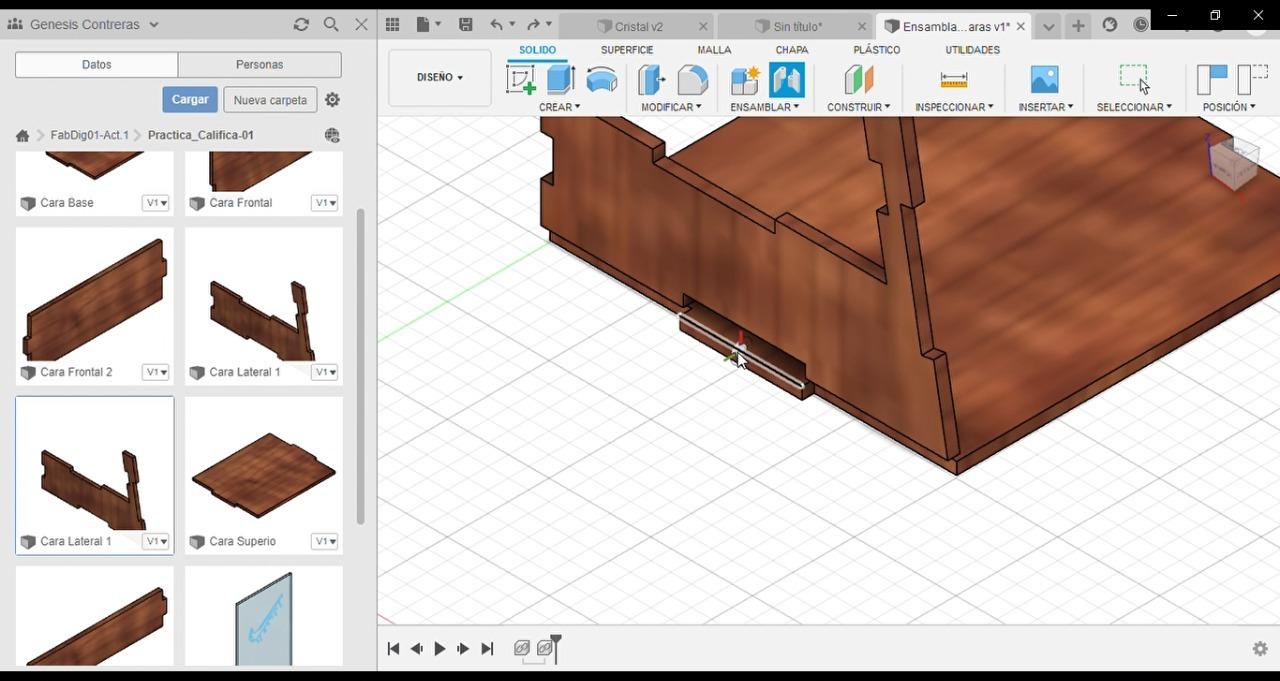Open the Measure tool in Inspeccionar
Viewport: 1280px width, 681px height.
click(x=954, y=80)
